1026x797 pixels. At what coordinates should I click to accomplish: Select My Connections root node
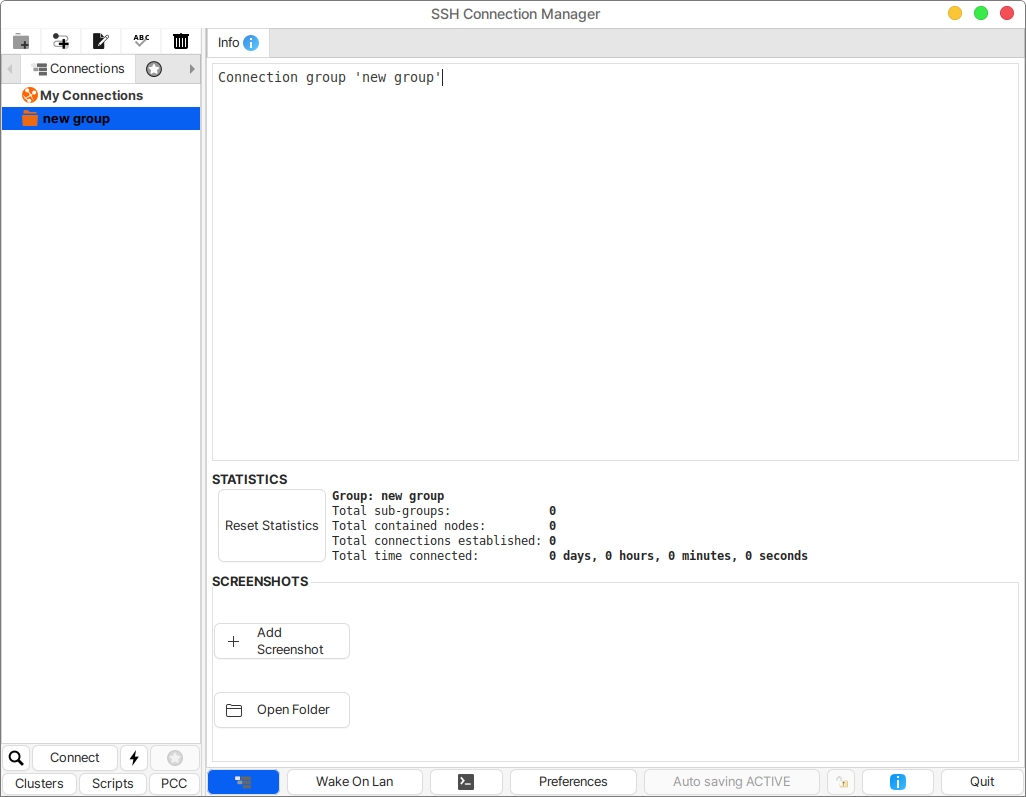91,96
